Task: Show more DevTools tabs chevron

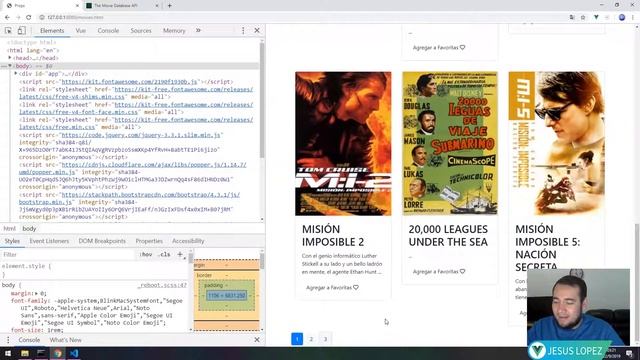Action: point(198,31)
